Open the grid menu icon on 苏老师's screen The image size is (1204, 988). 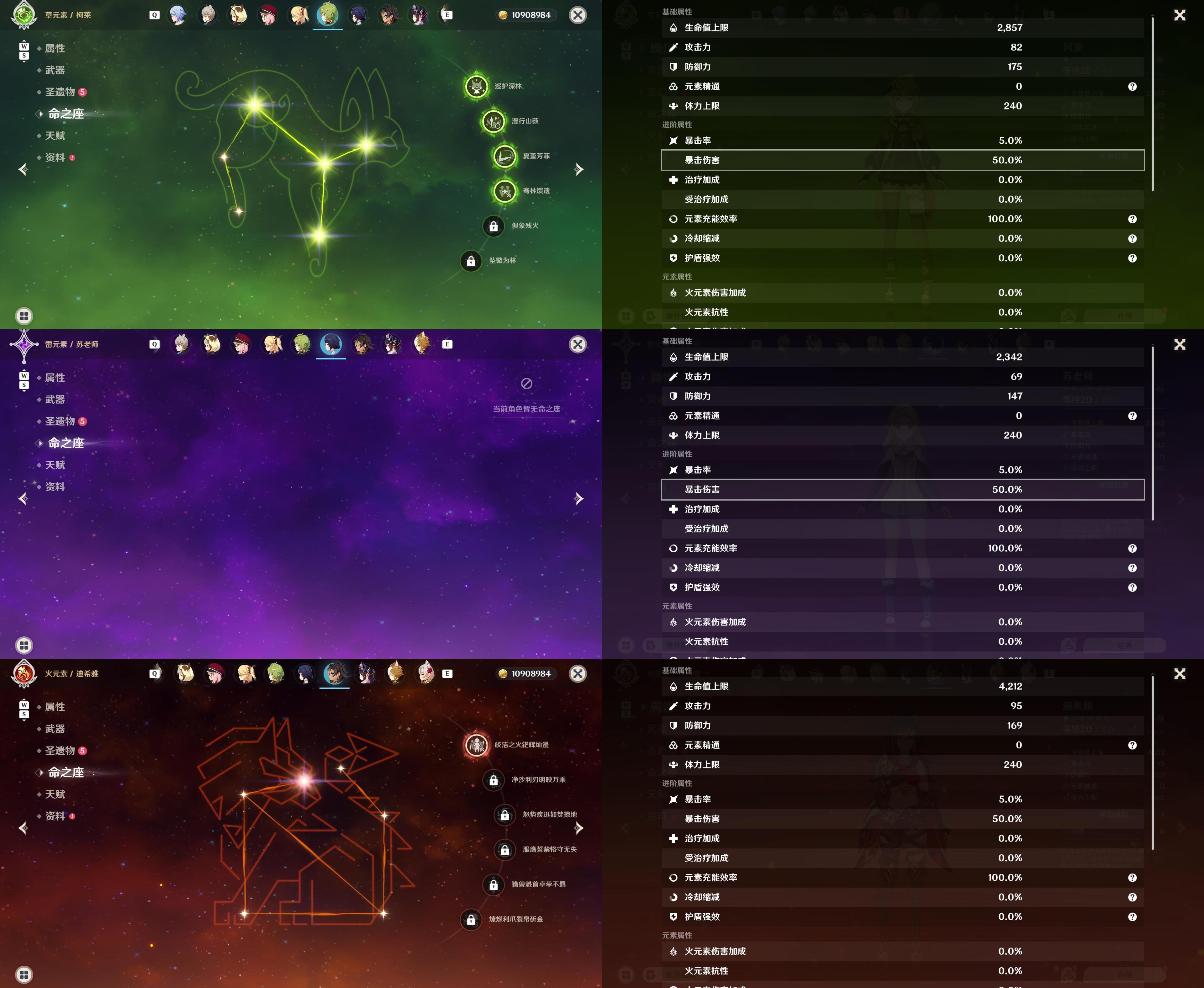[x=24, y=645]
